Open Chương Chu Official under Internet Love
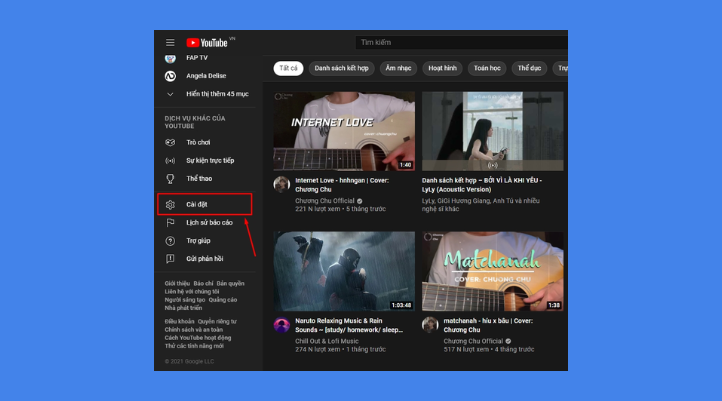 [x=325, y=201]
